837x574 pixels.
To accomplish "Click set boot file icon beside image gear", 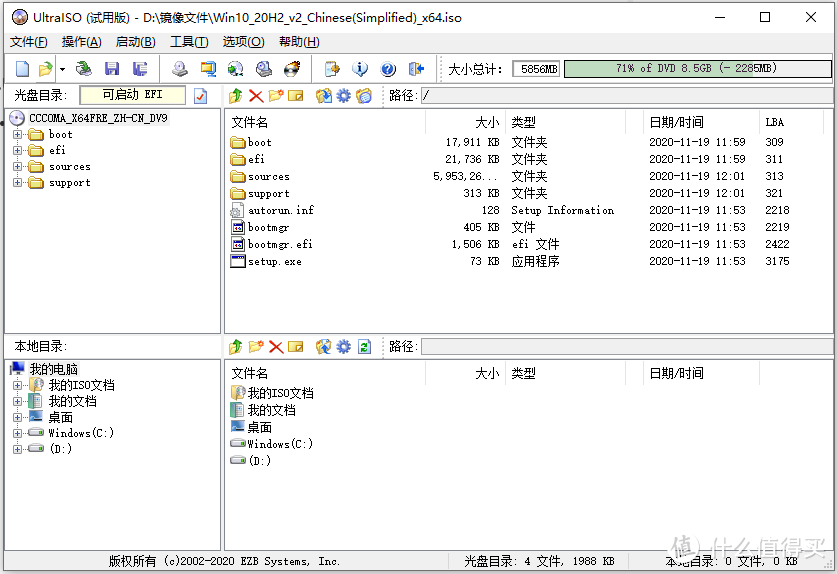I will 364,96.
